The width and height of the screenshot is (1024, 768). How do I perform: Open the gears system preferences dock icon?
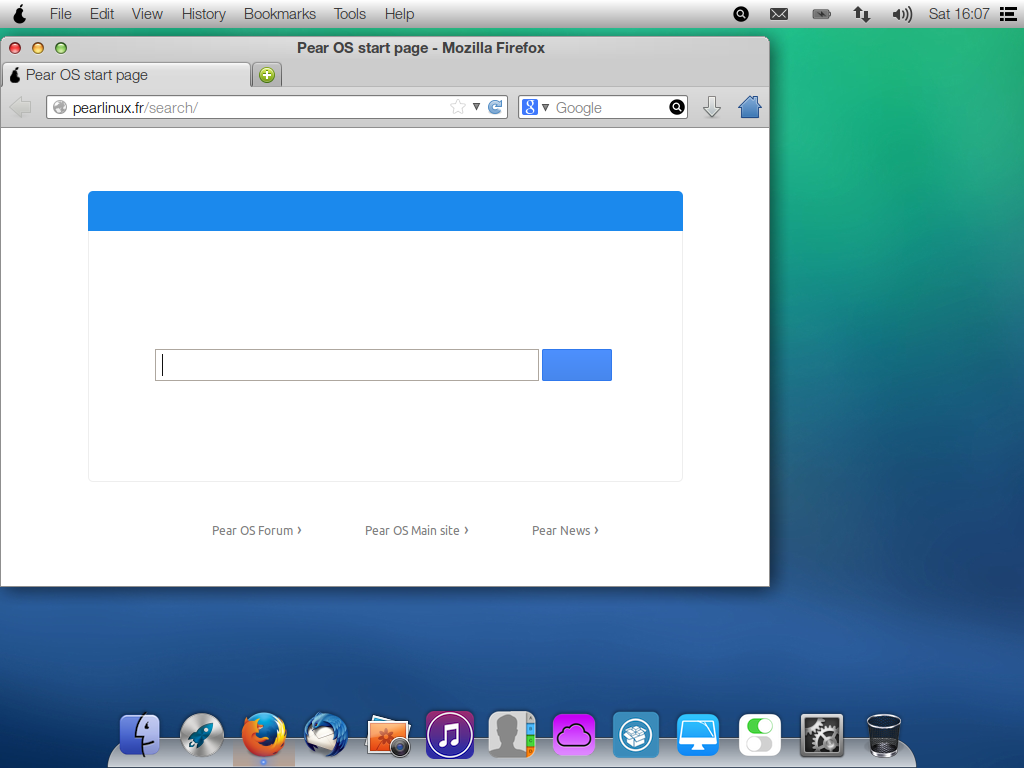click(822, 735)
